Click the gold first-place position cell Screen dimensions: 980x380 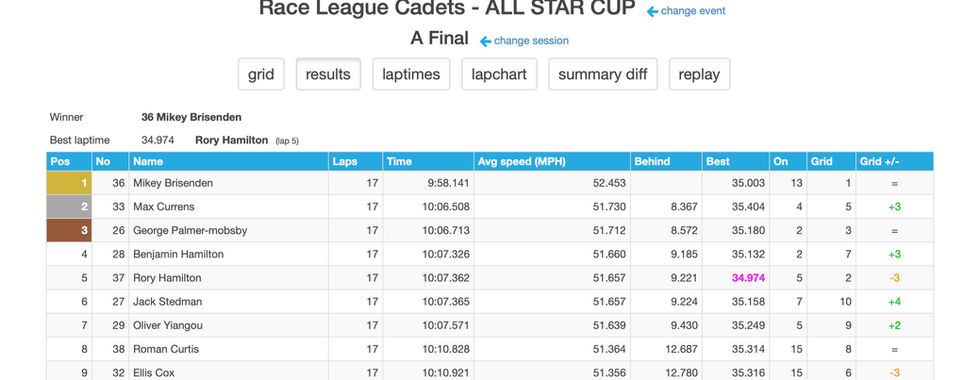(69, 183)
